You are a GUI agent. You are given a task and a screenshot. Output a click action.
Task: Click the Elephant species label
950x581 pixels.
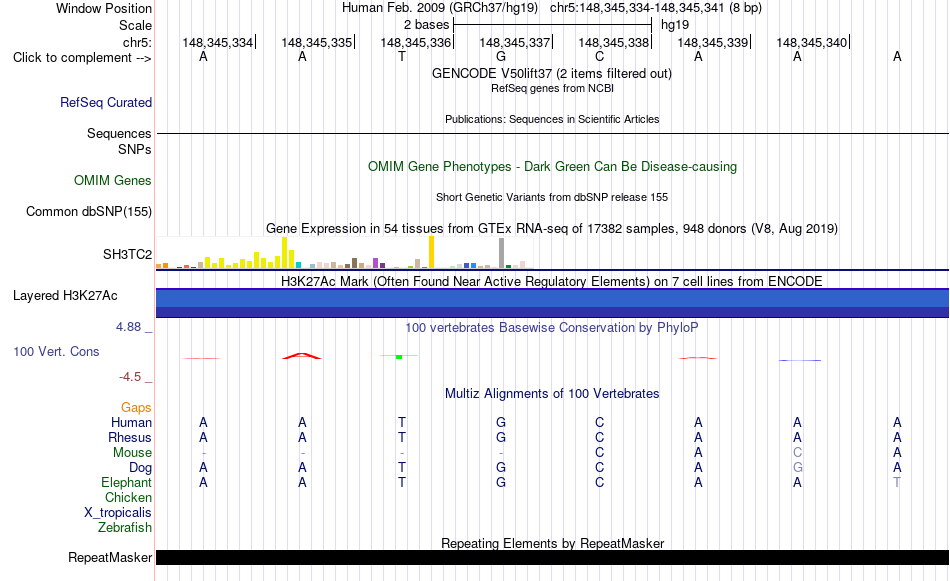pos(127,483)
